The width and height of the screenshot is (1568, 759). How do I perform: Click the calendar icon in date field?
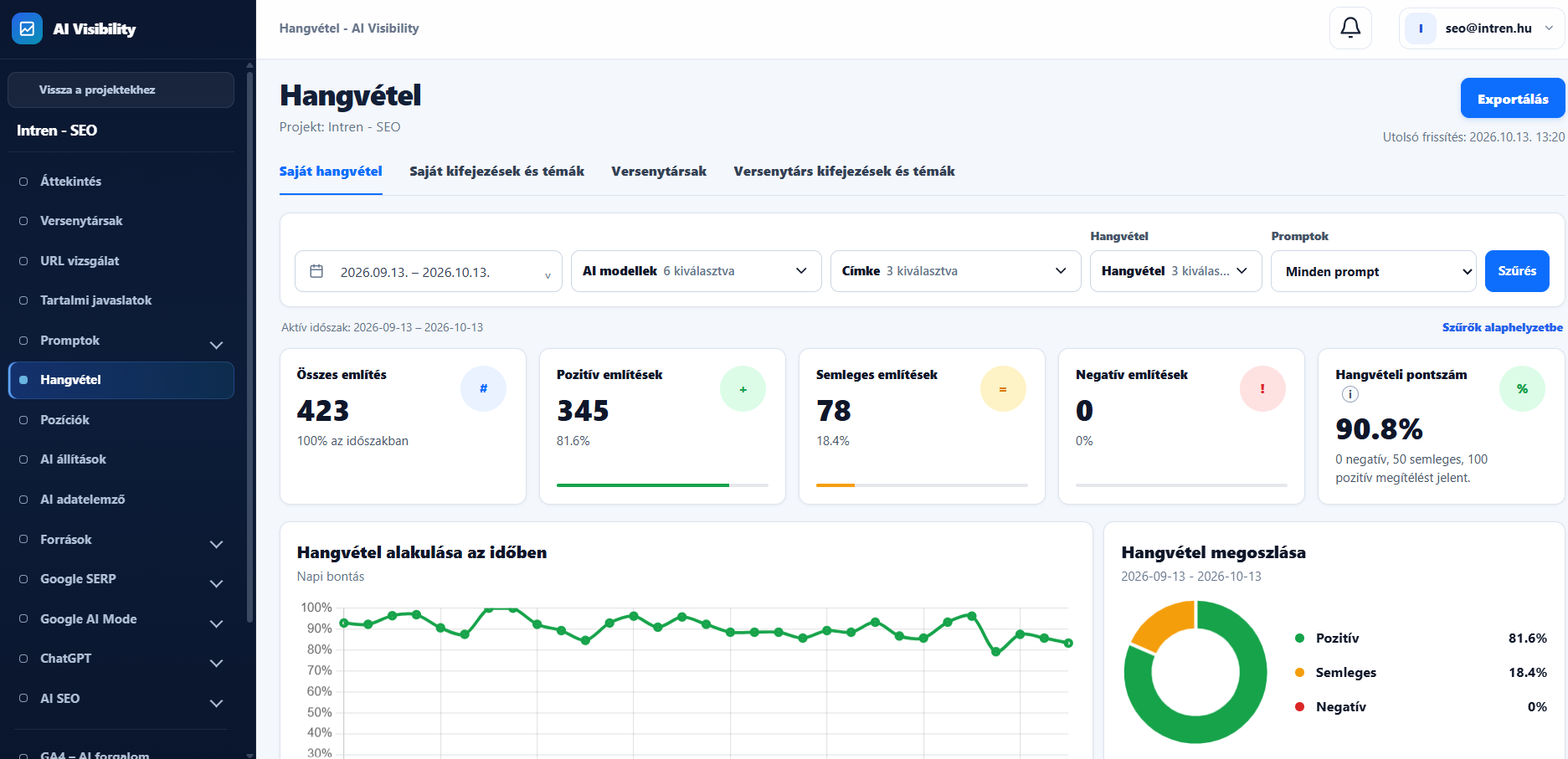coord(316,271)
